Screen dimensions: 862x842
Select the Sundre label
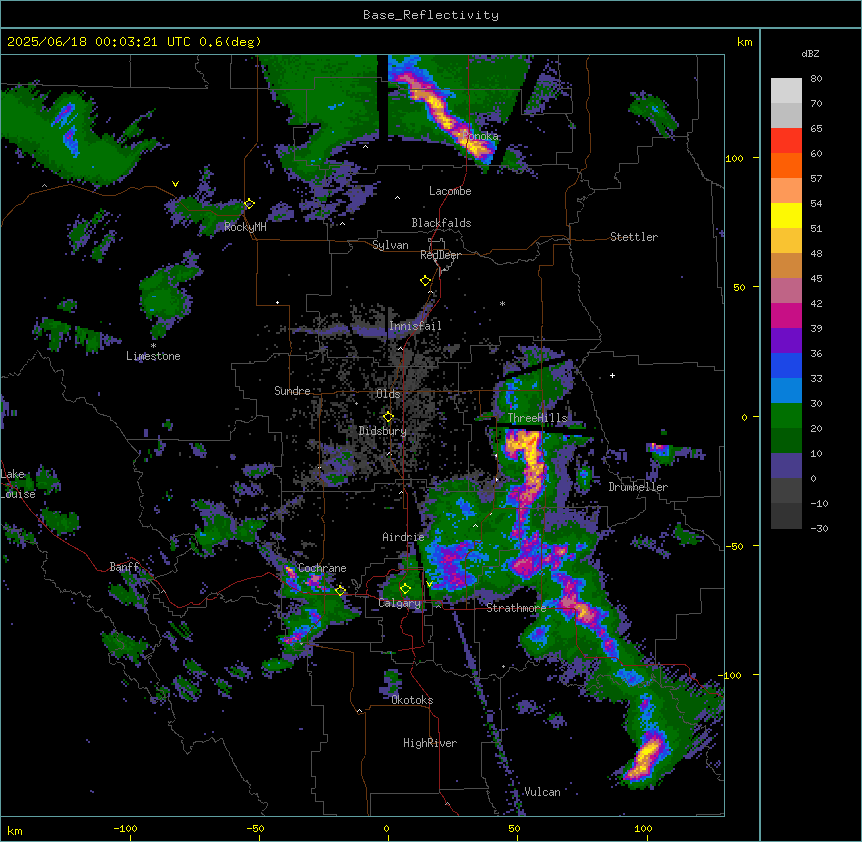pyautogui.click(x=292, y=391)
